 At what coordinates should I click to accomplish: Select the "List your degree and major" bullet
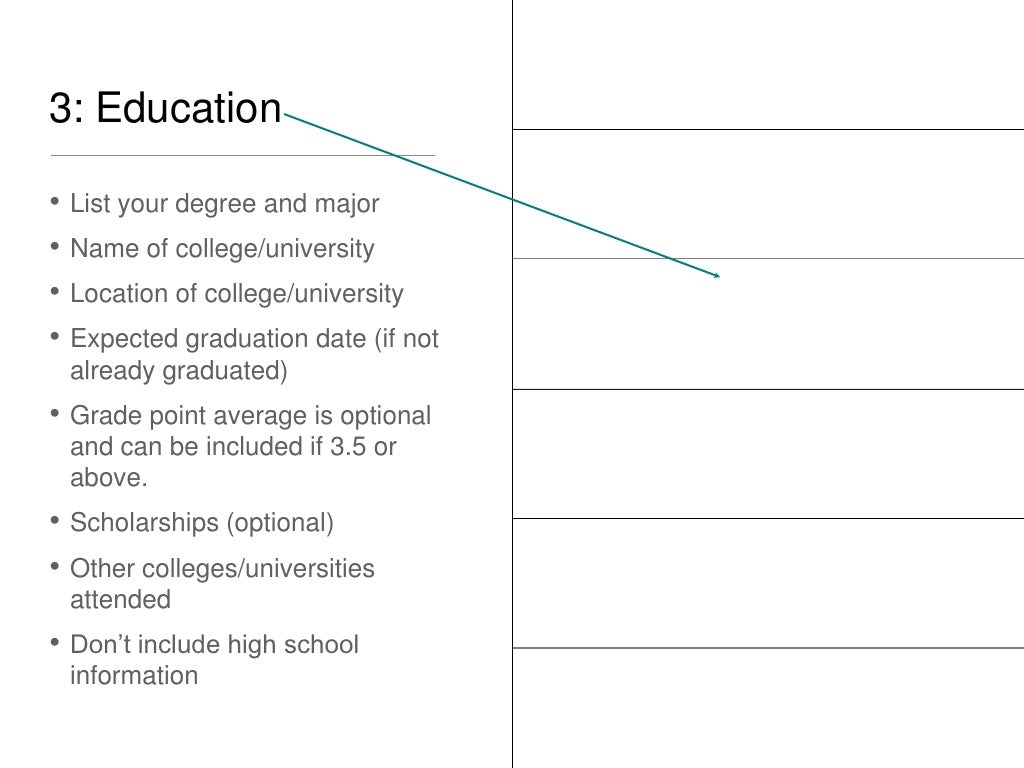225,204
